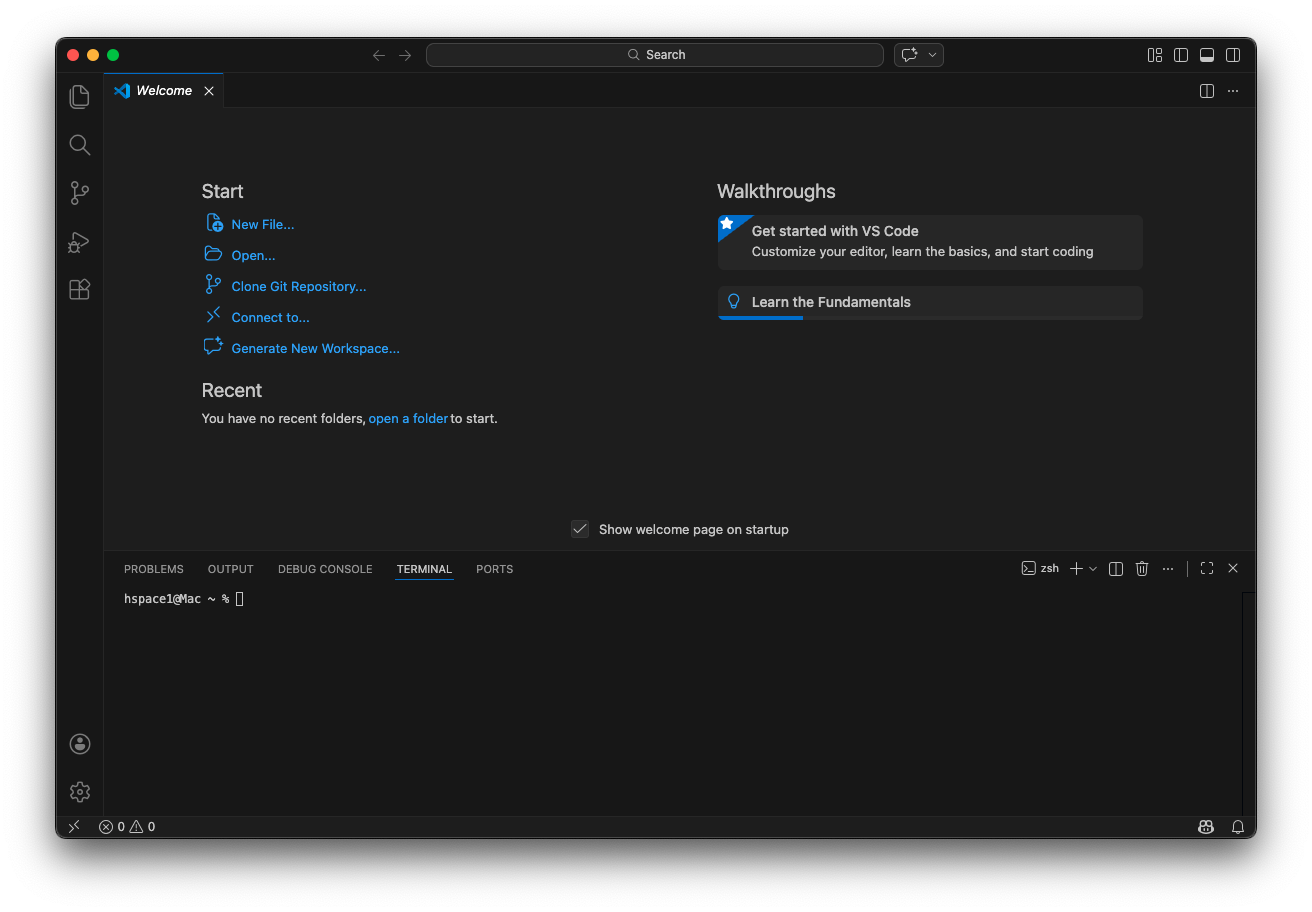Open the Accounts menu icon
This screenshot has height=912, width=1312.
tap(80, 744)
